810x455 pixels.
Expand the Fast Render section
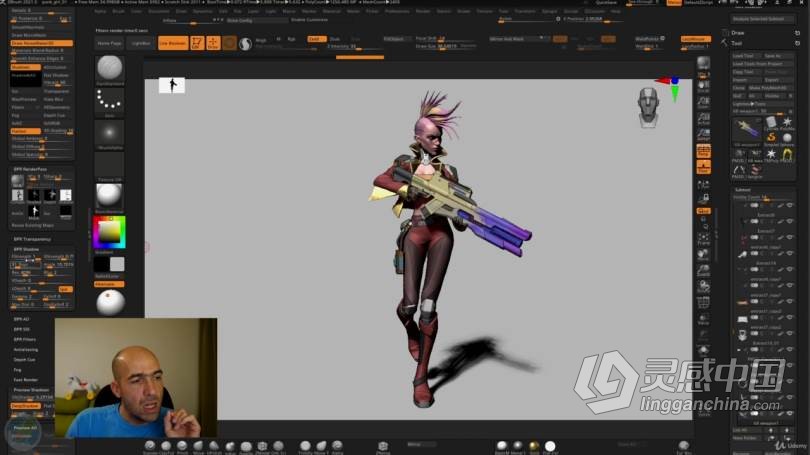[25, 380]
